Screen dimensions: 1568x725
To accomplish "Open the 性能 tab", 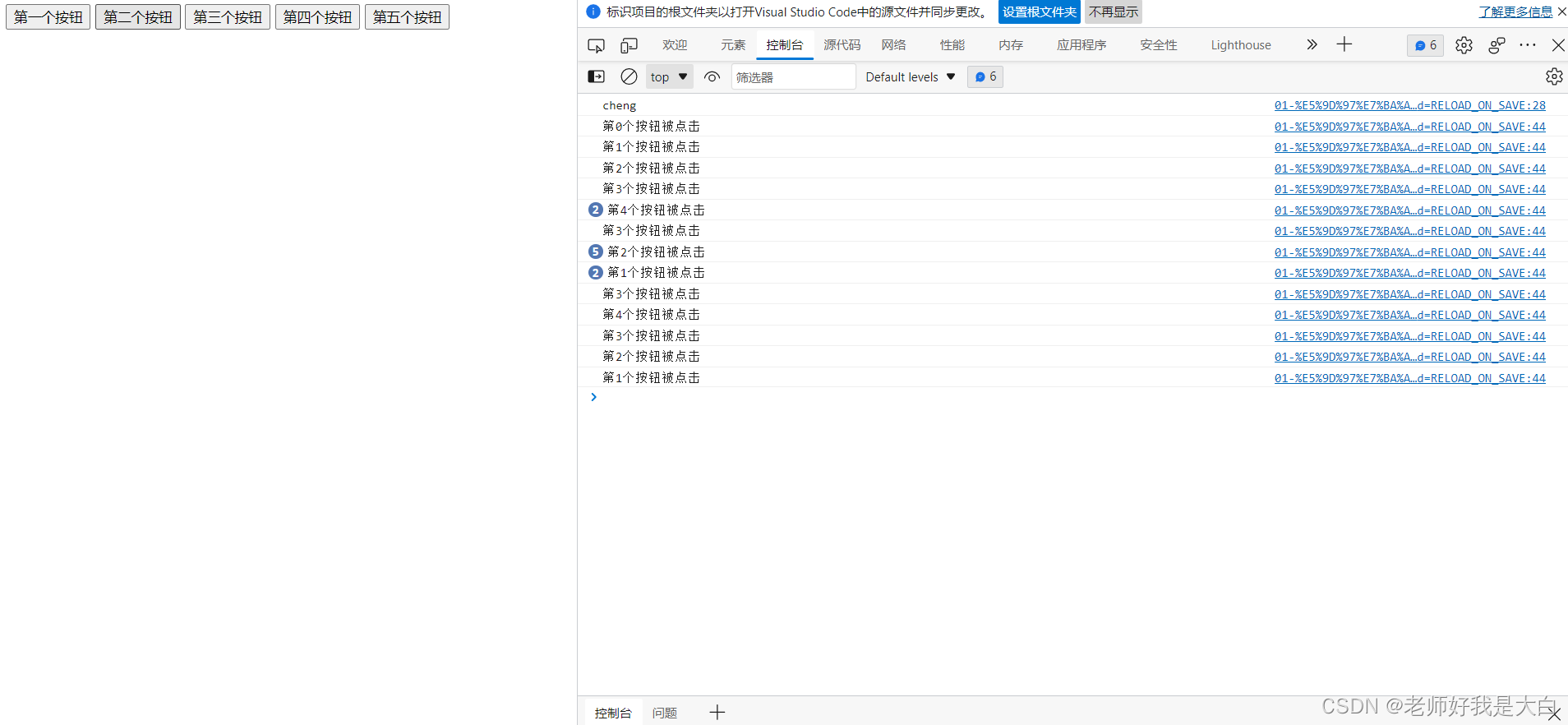I will (x=952, y=45).
